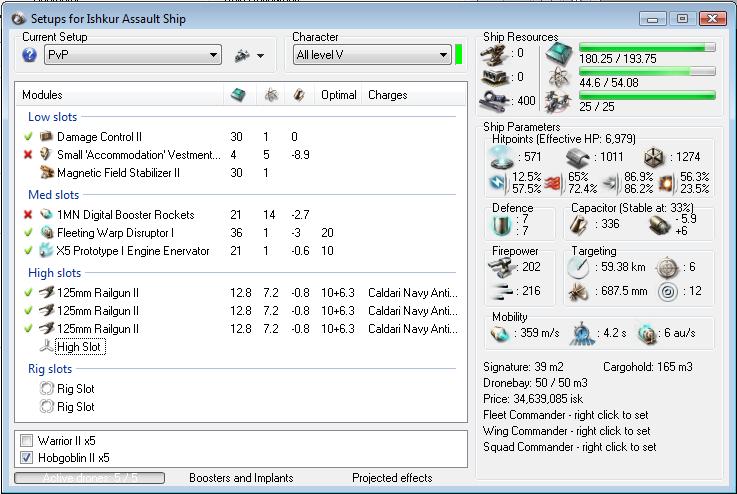Image resolution: width=737 pixels, height=494 pixels.
Task: Toggle the Small 'Accommodation' Vestment red X state
Action: pyautogui.click(x=28, y=154)
